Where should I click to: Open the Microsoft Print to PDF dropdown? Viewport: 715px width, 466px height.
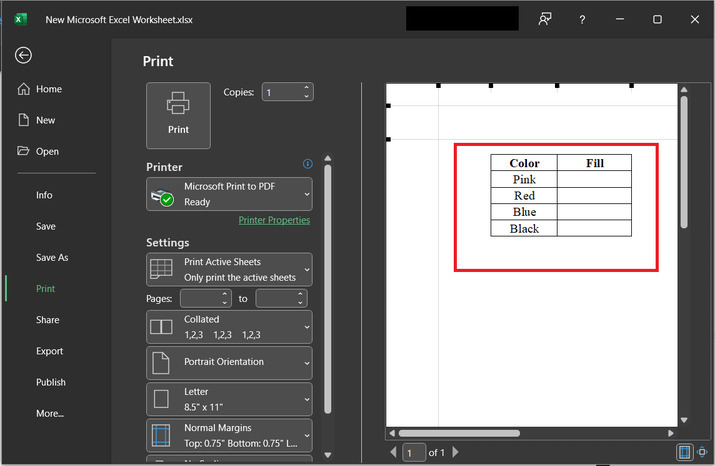pos(229,194)
